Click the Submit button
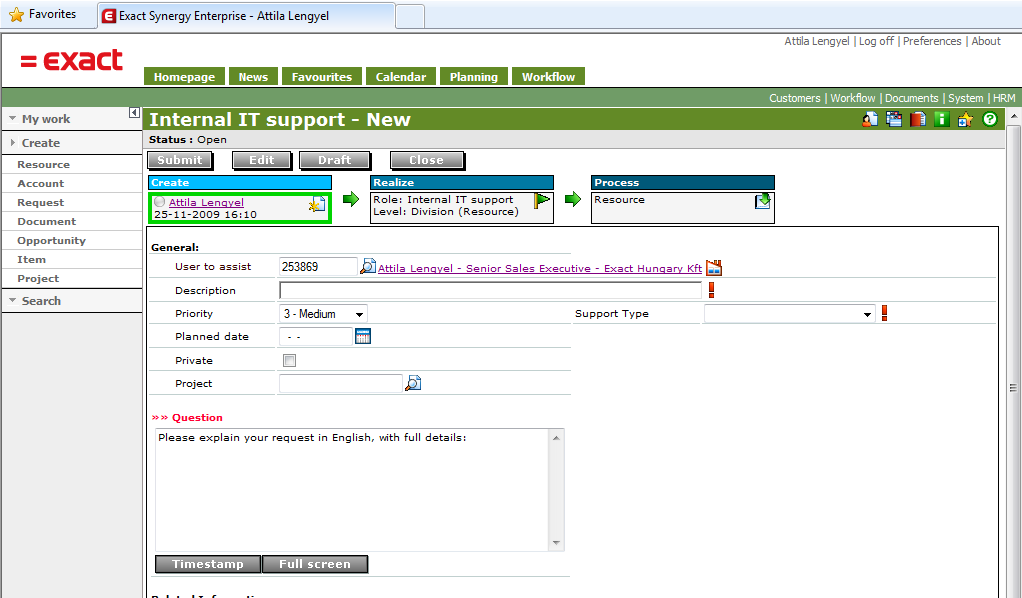The width and height of the screenshot is (1022, 598). (180, 160)
